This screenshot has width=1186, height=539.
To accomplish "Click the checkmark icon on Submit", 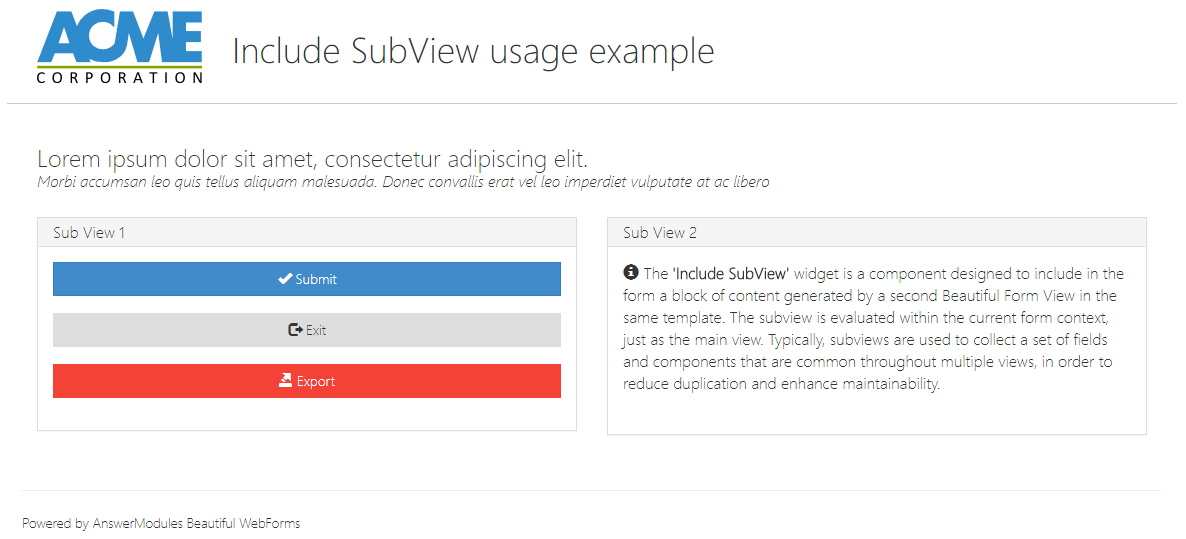I will tap(285, 279).
